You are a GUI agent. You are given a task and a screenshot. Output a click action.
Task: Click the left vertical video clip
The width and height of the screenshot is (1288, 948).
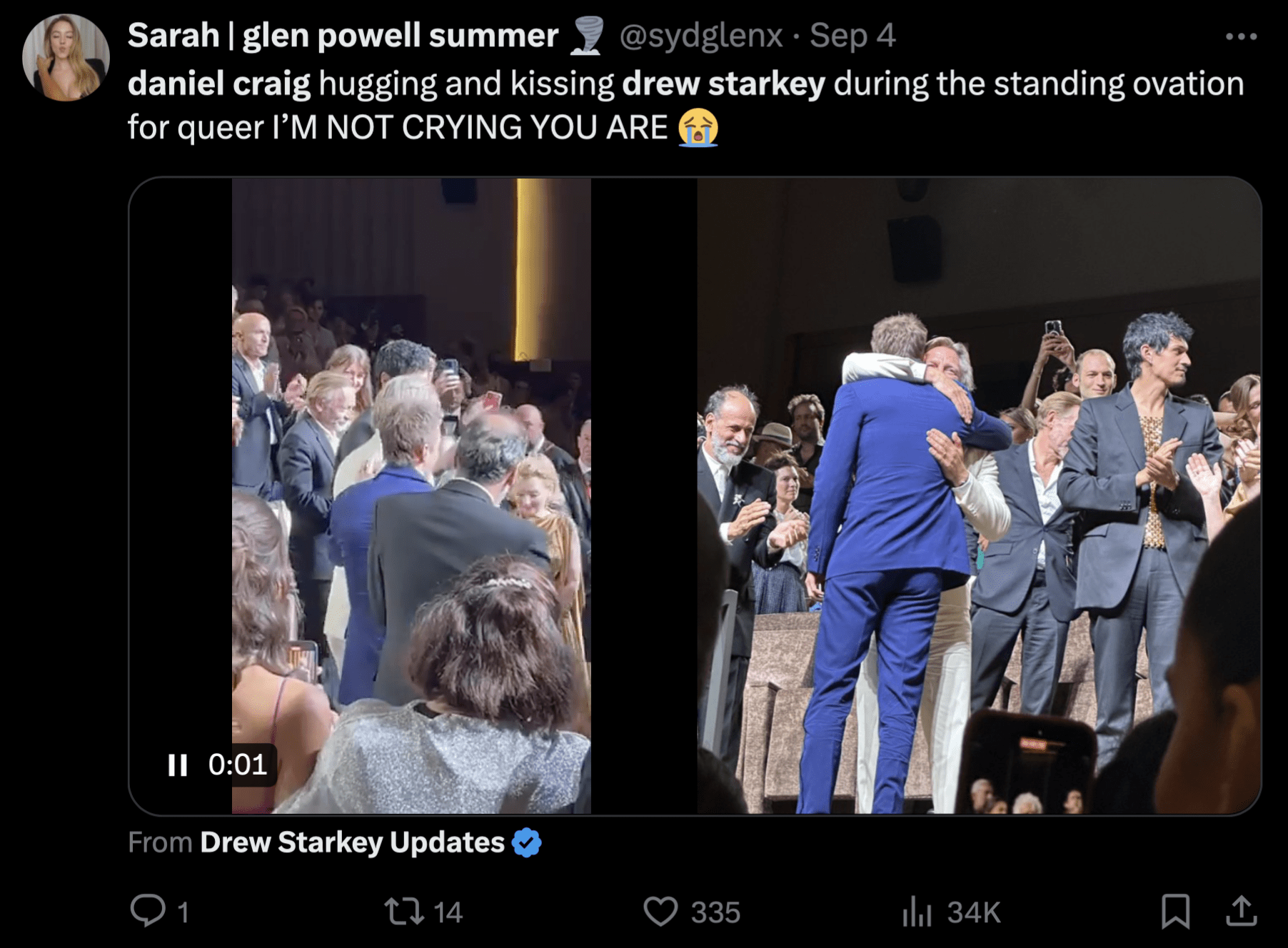click(411, 495)
